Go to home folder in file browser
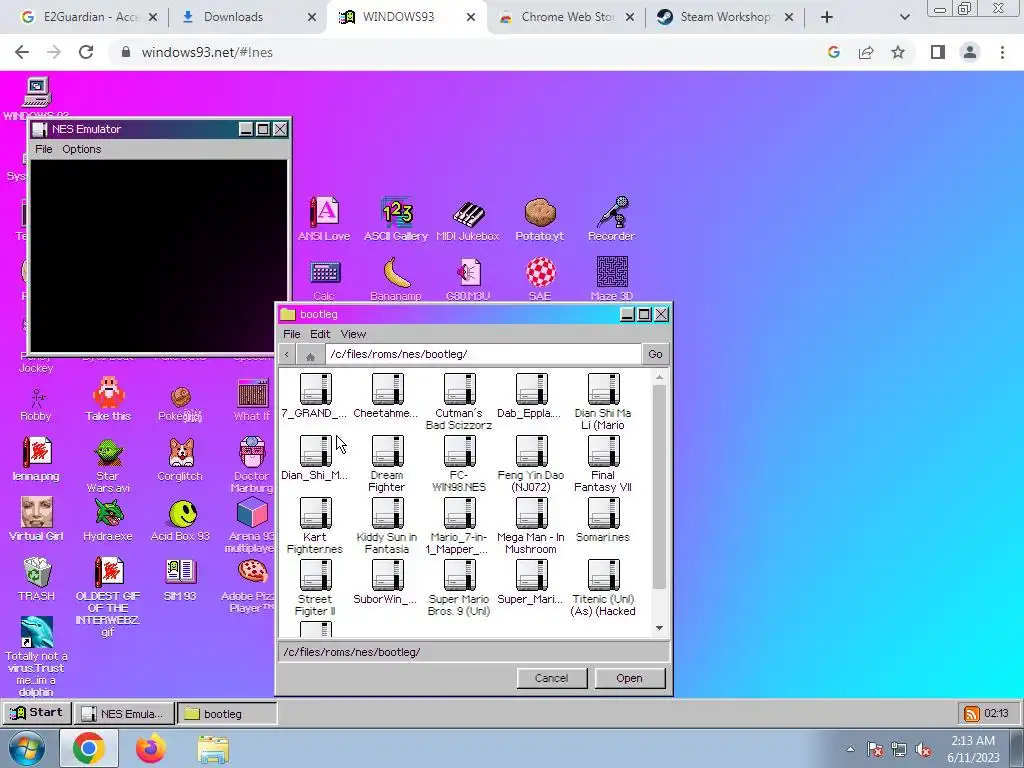1024x768 pixels. [310, 355]
